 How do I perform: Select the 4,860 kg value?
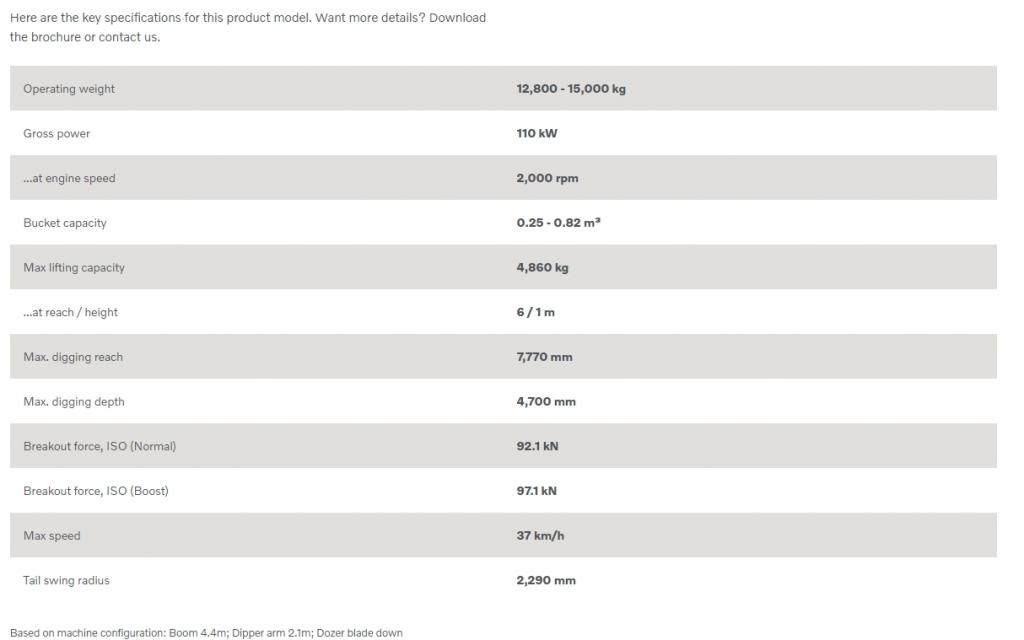[x=542, y=268]
